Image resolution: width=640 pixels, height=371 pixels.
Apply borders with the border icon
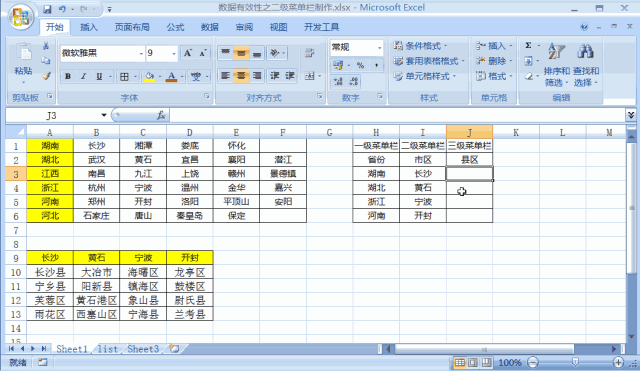(124, 76)
